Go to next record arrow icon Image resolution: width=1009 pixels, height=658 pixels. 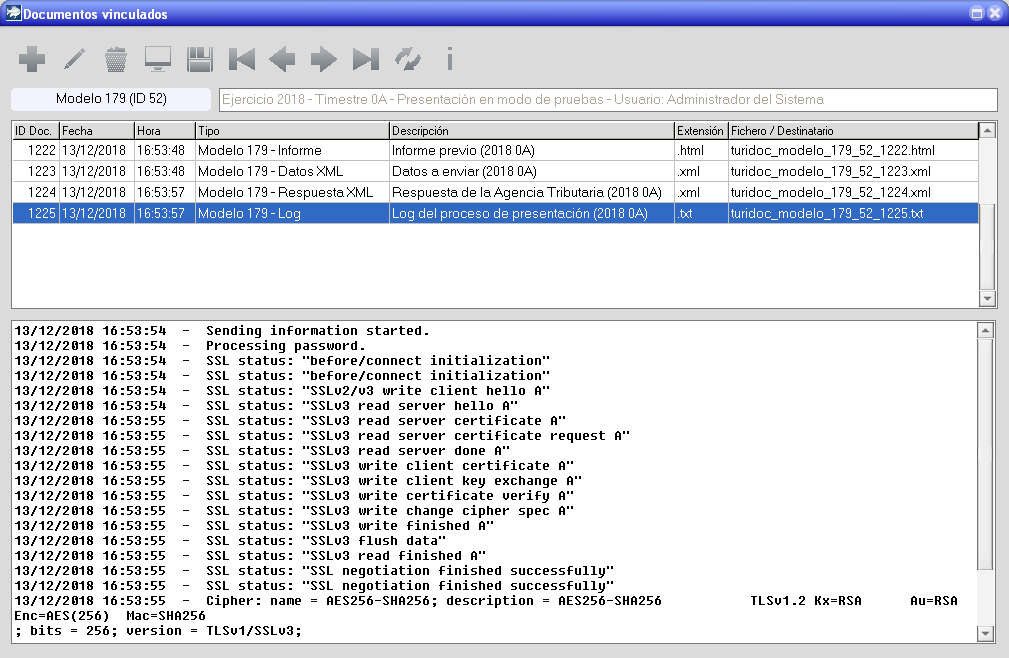click(324, 60)
